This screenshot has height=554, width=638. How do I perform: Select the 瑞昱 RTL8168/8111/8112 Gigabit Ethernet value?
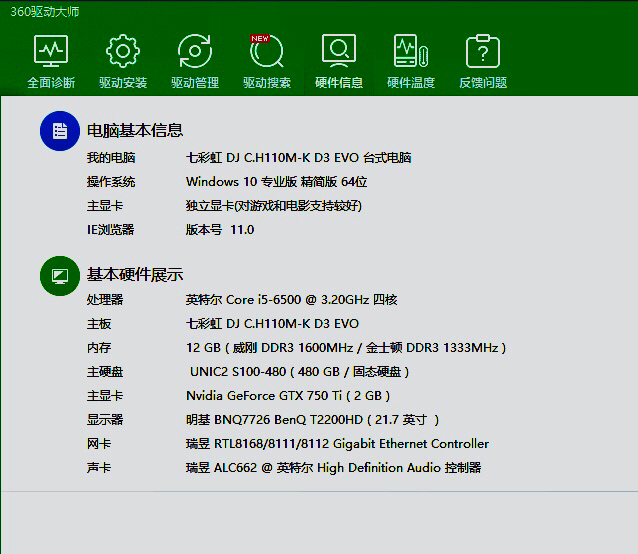(337, 444)
